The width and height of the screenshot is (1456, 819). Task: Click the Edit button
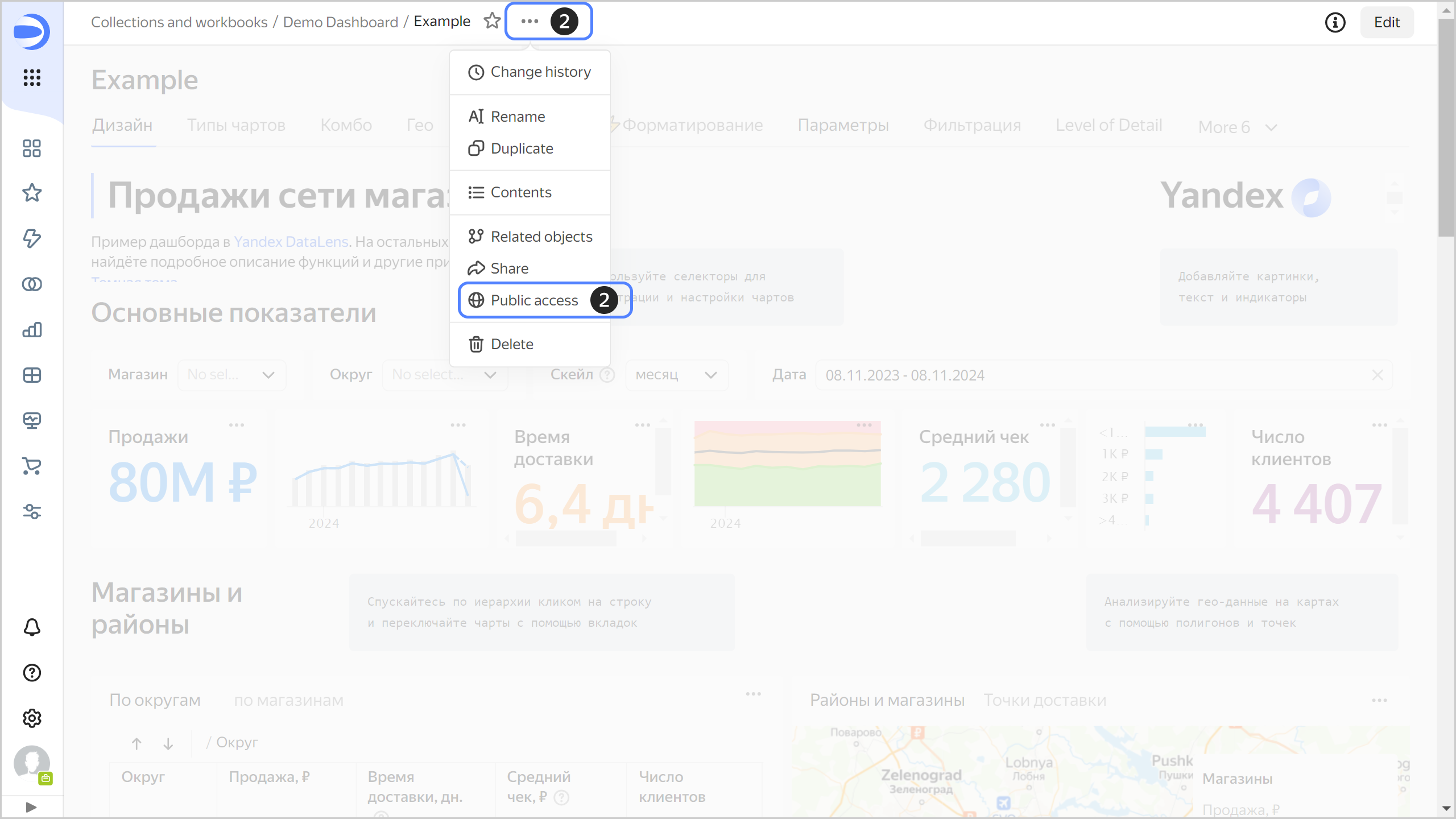(1386, 22)
